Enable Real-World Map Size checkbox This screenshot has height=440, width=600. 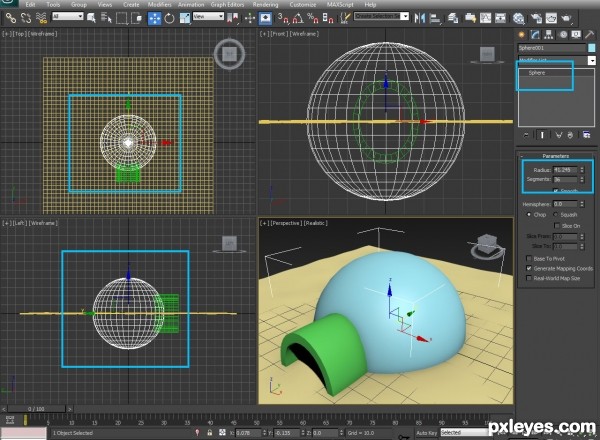[x=529, y=278]
